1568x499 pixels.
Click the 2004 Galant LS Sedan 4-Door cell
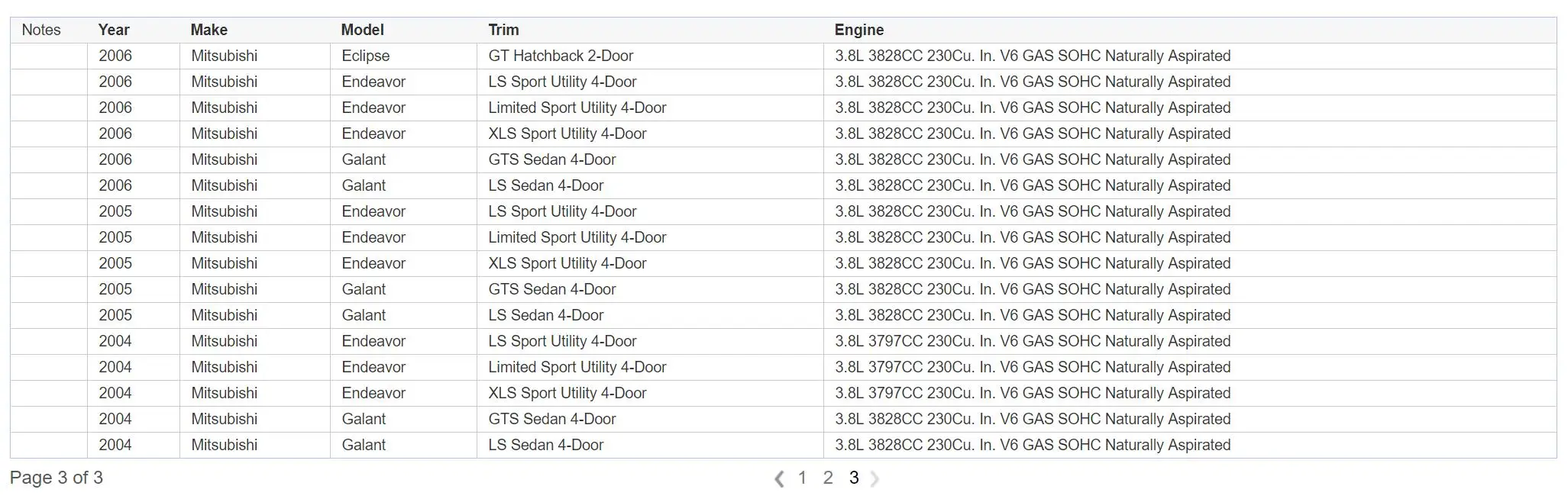point(650,445)
